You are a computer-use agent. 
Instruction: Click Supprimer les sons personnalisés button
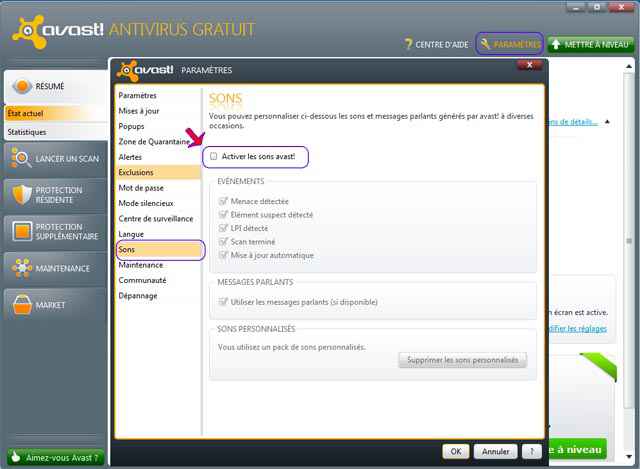click(462, 360)
